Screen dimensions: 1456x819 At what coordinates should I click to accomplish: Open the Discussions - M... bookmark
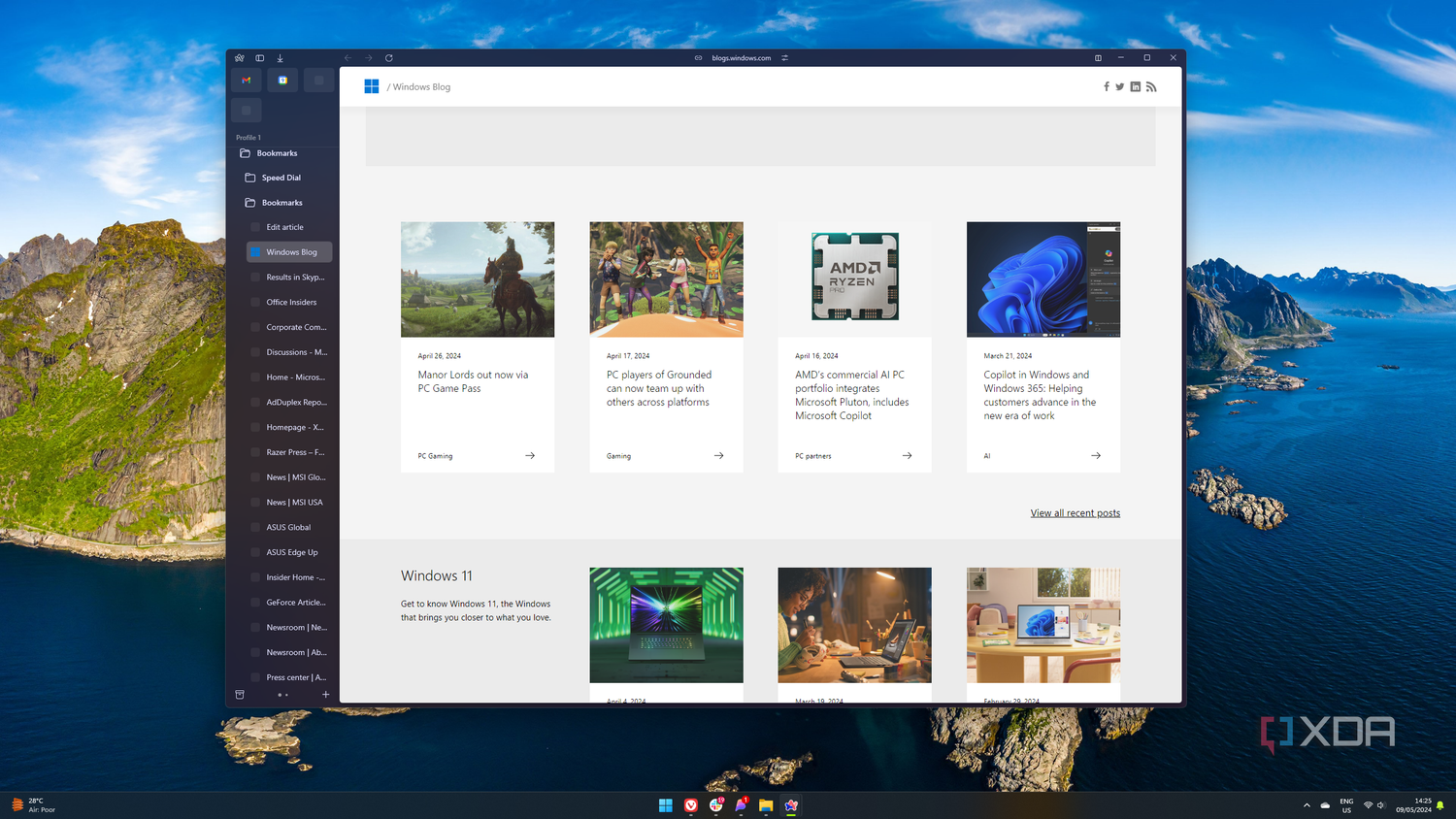pos(289,352)
